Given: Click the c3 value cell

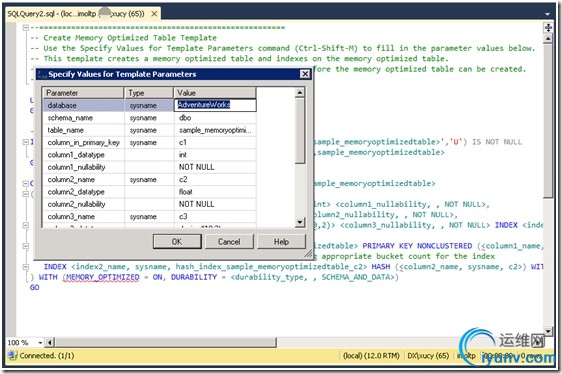Looking at the screenshot, I should 215,217.
